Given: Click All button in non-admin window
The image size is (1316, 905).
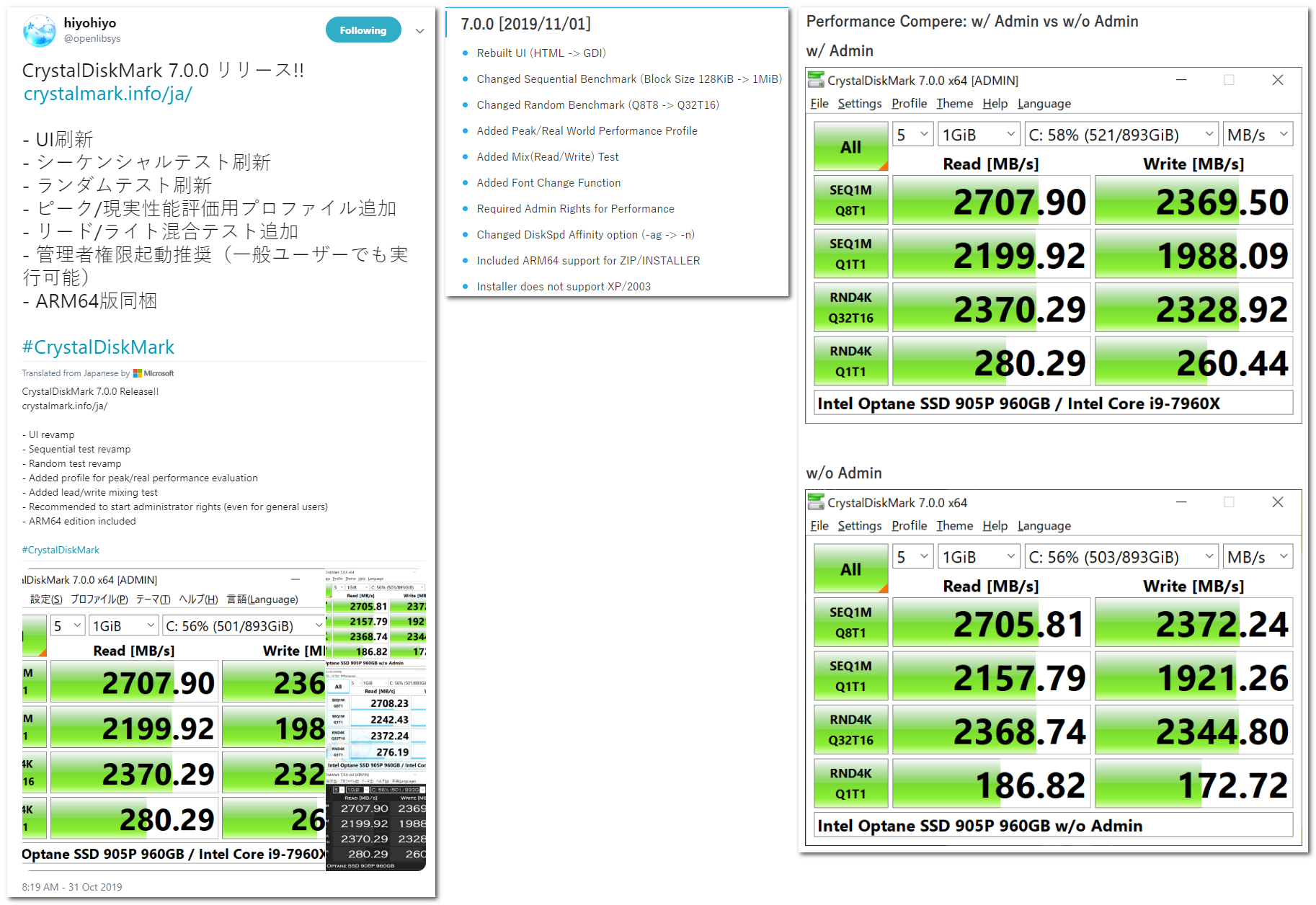Looking at the screenshot, I should pos(851,569).
